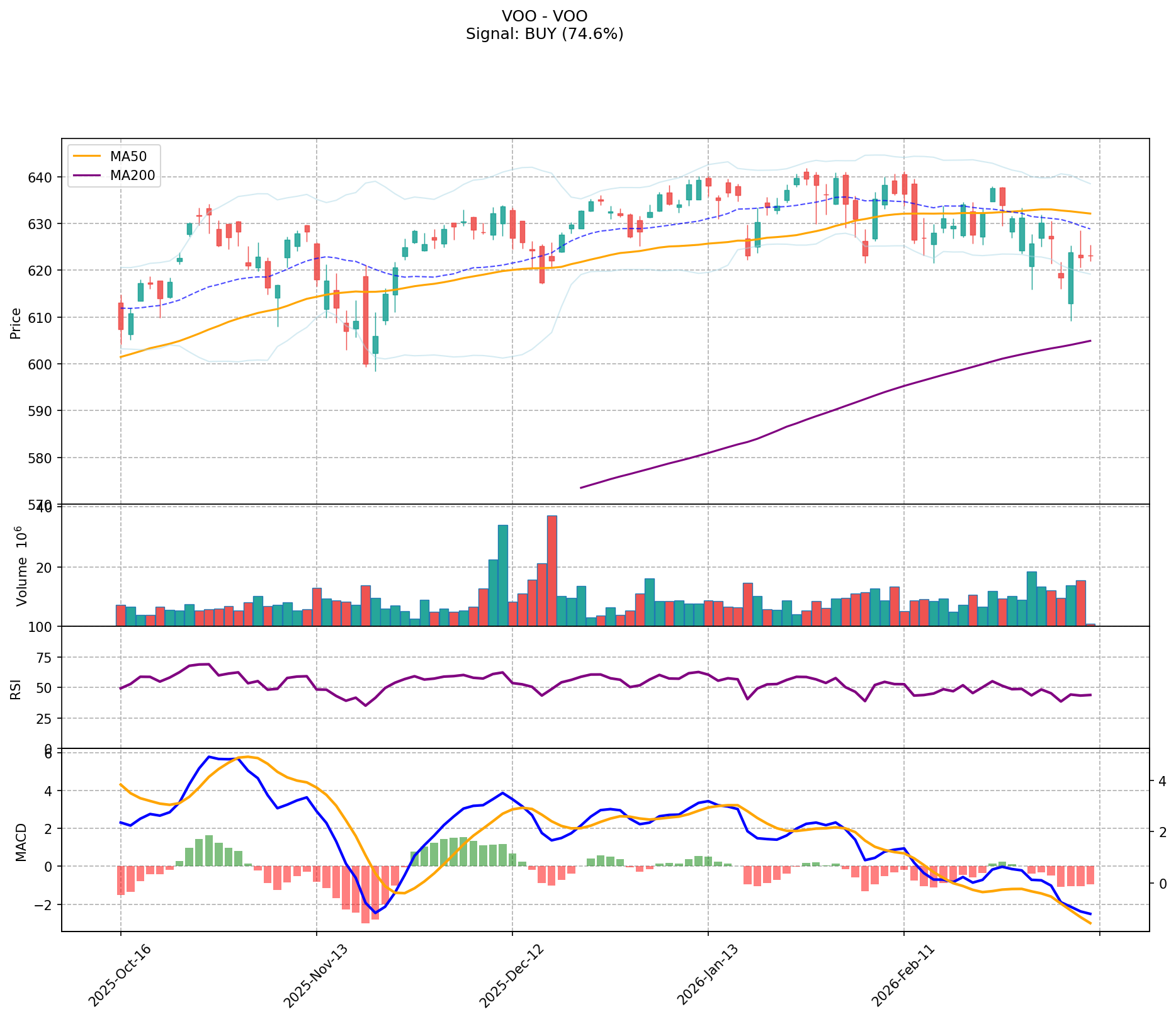Click the RSI y-axis label
This screenshot has height=1019, width=1176.
(x=16, y=687)
